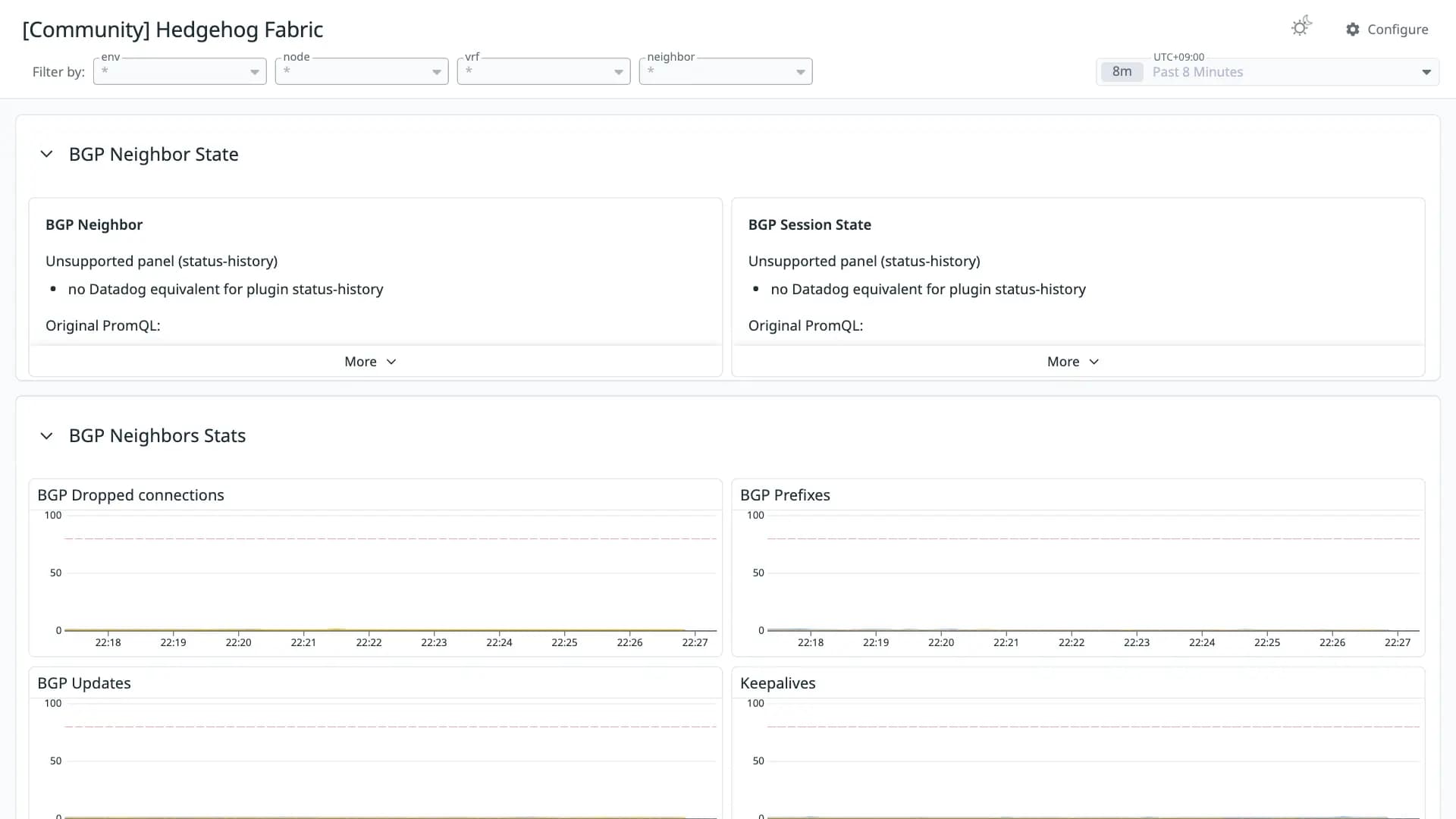Viewport: 1456px width, 819px height.
Task: Open the neighbor filter dropdown
Action: point(726,71)
